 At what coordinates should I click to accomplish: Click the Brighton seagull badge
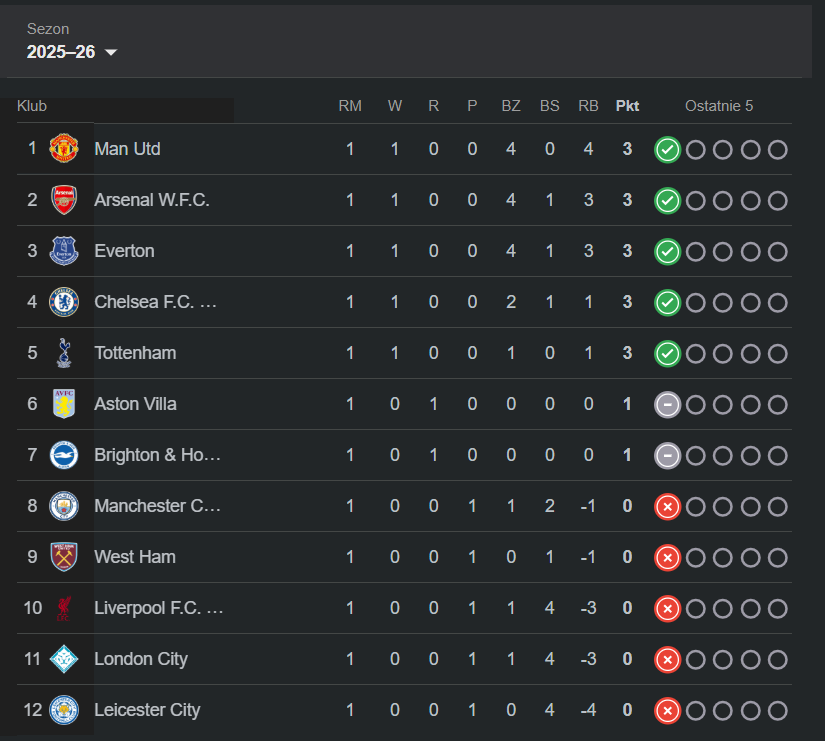[64, 455]
